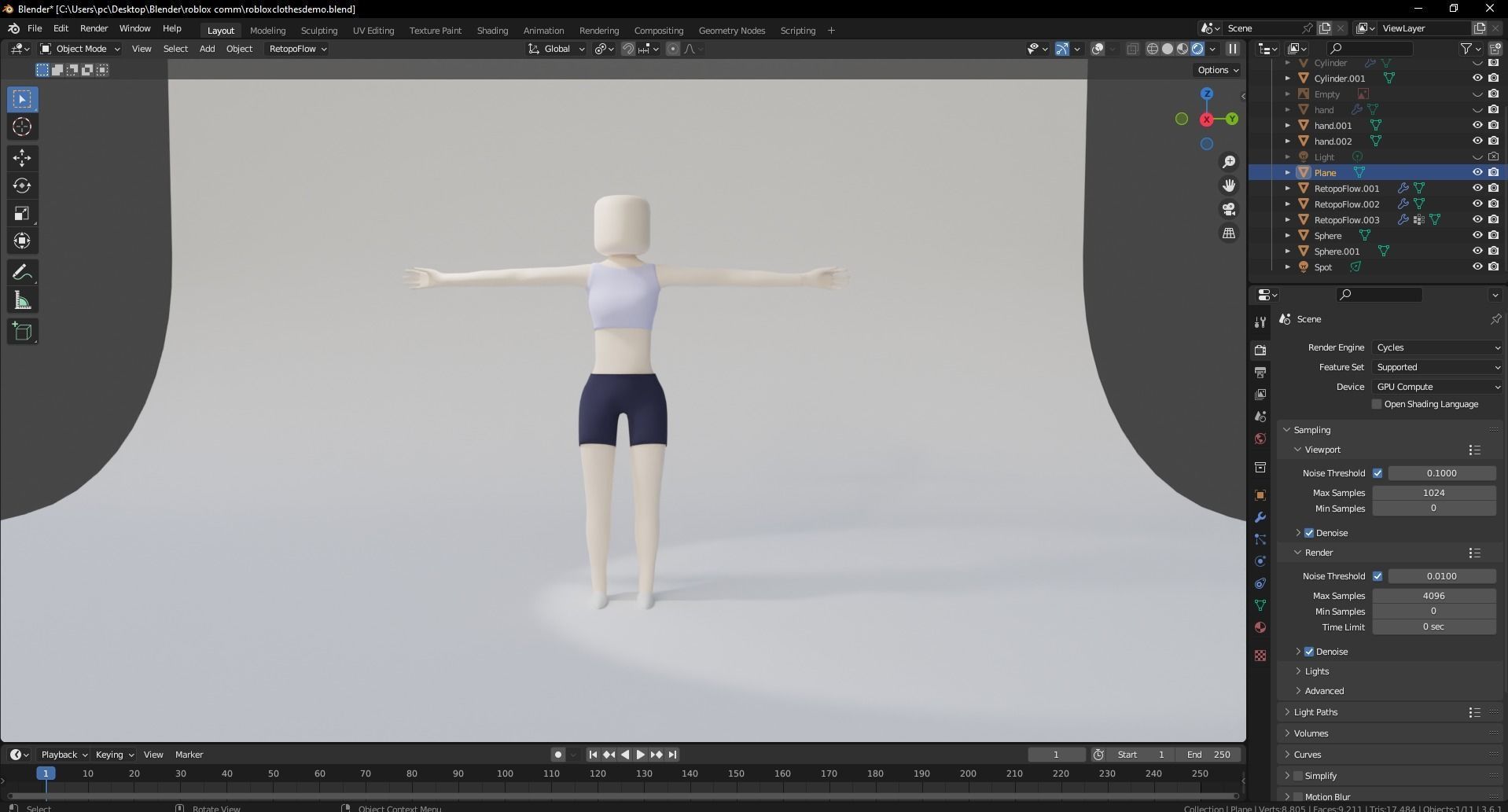
Task: Switch to wireframe viewport shading
Action: [x=1153, y=49]
